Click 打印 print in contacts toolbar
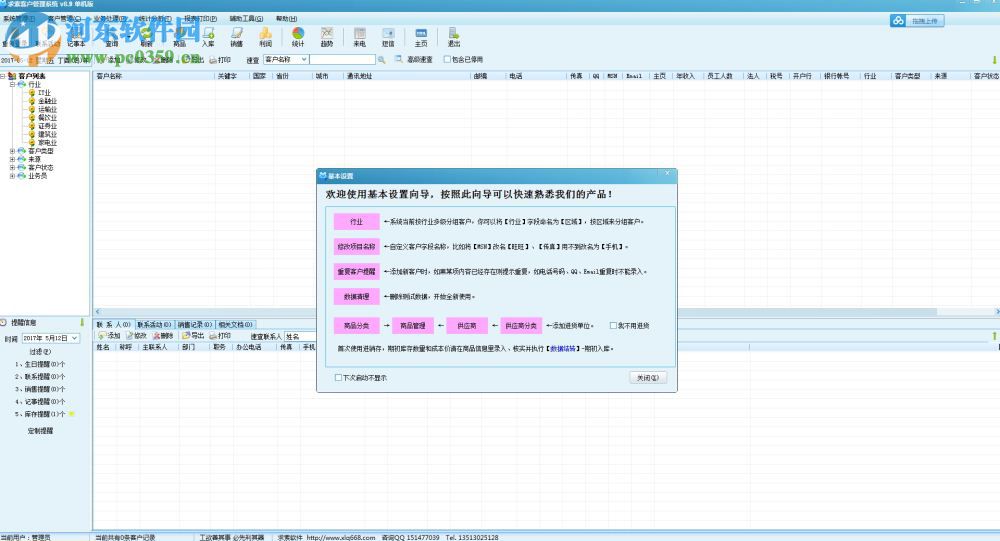Viewport: 1000px width, 541px height. (220, 336)
